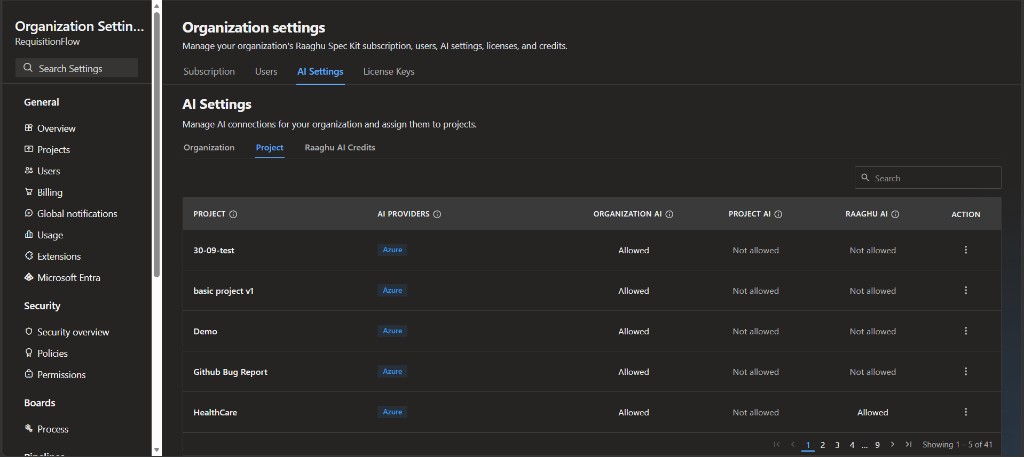1024x457 pixels.
Task: Click the RequisitionFlow organization name
Action: coord(48,42)
